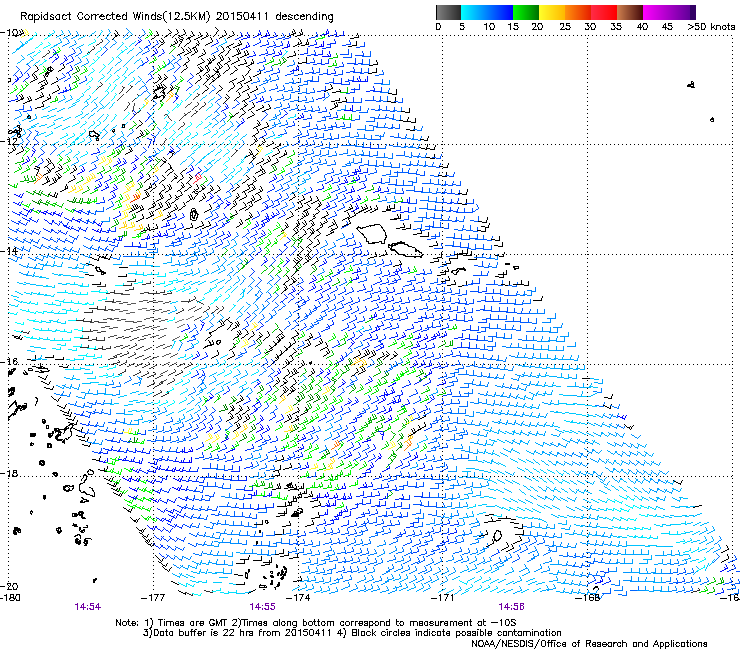Click the purple "14:55" swath time label
The image size is (740, 650).
262,607
